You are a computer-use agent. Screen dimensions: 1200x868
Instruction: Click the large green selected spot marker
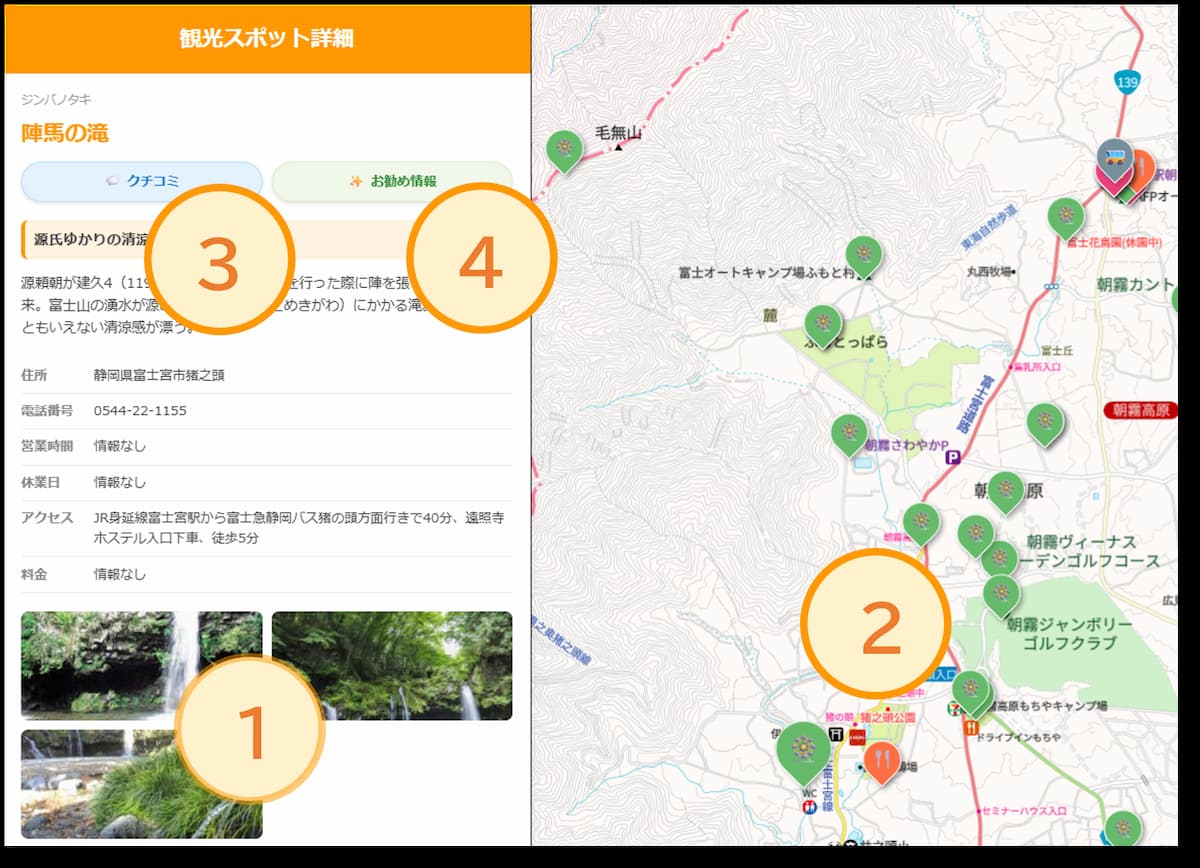(803, 749)
